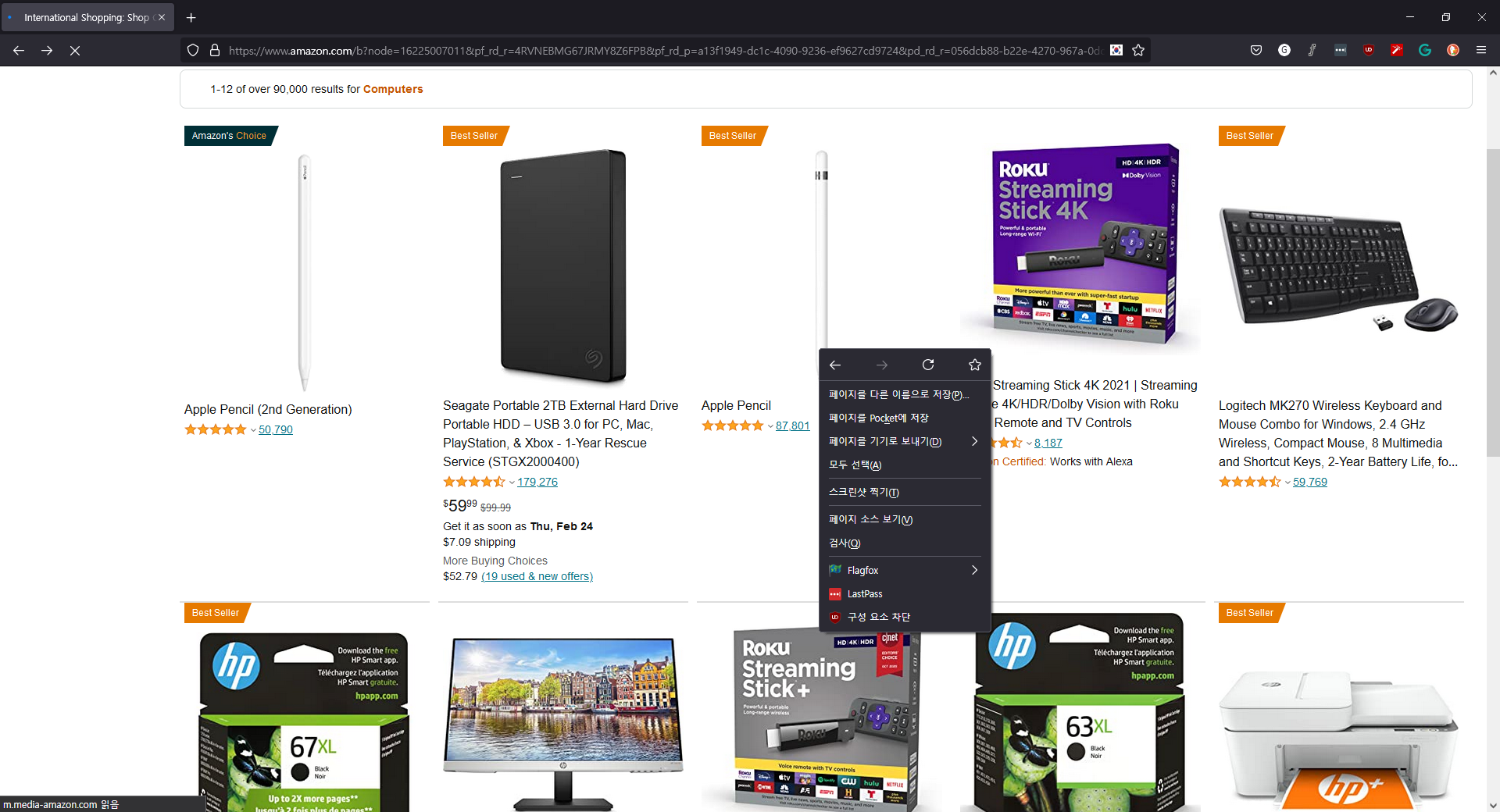Click the scrollbar down arrow
This screenshot has height=812, width=1500.
pyautogui.click(x=1493, y=805)
